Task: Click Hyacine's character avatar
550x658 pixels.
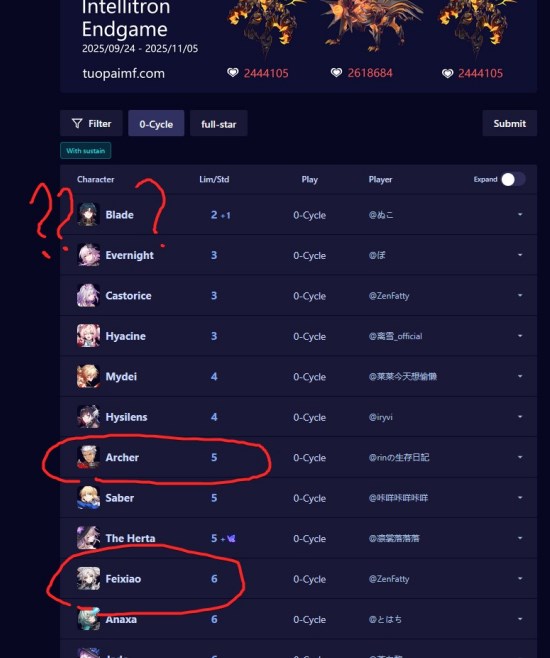Action: (89, 336)
